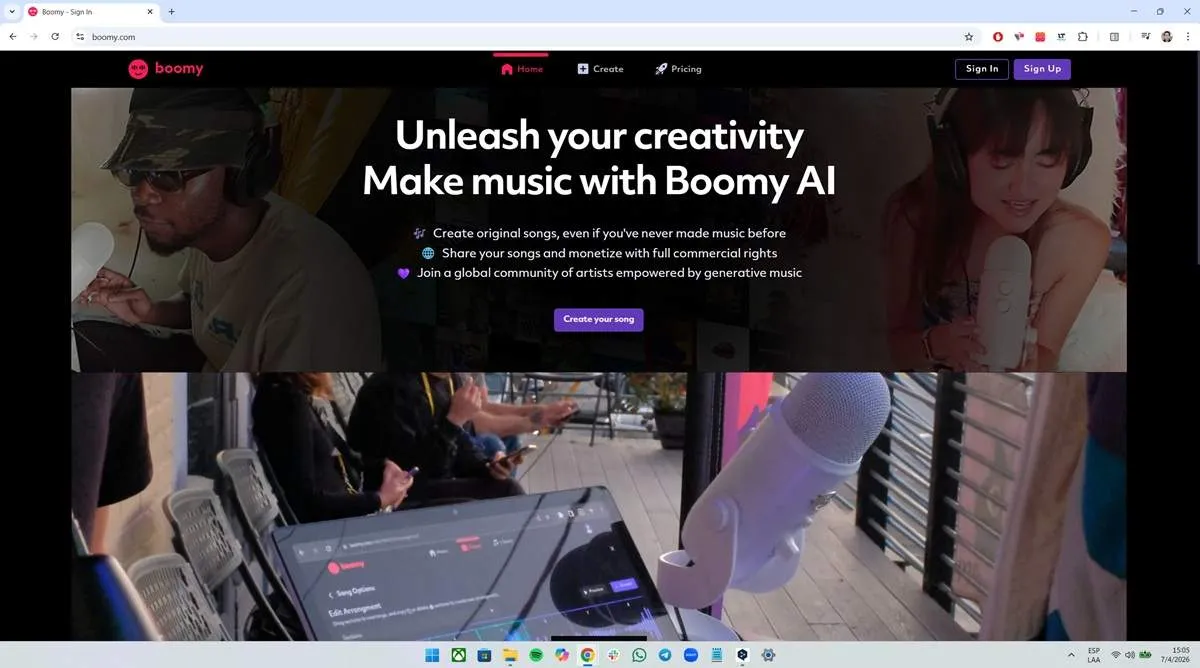Close the Boomy - Sign In tab

click(151, 12)
